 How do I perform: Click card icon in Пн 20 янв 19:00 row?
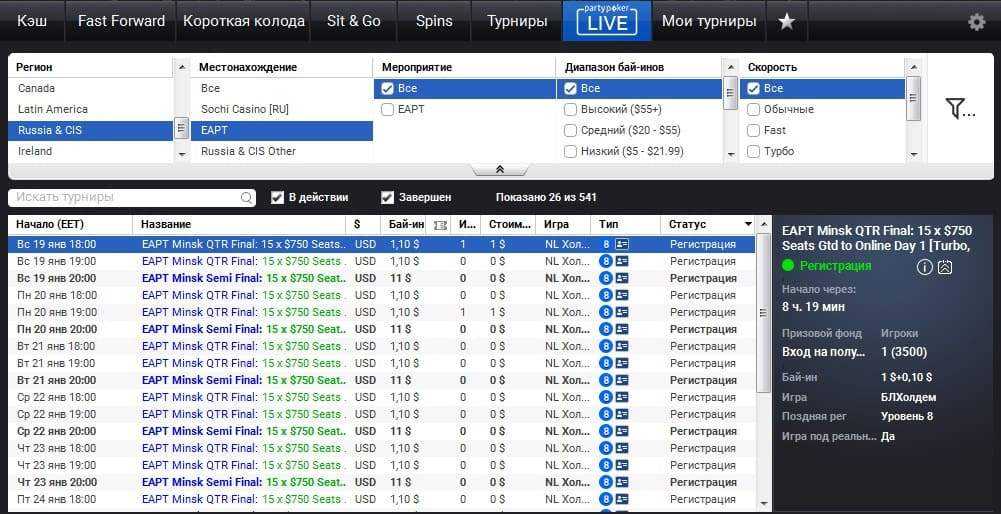622,312
